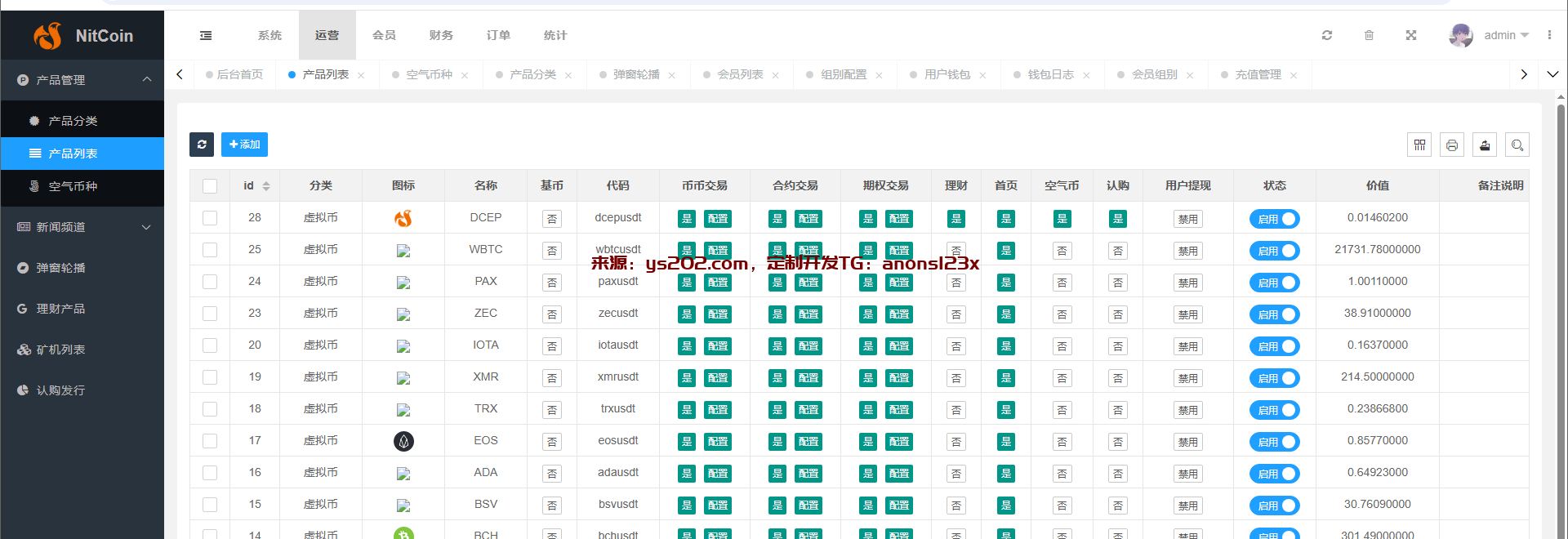Image resolution: width=1568 pixels, height=539 pixels.
Task: Tick the select-all checkbox in table header
Action: (x=210, y=186)
